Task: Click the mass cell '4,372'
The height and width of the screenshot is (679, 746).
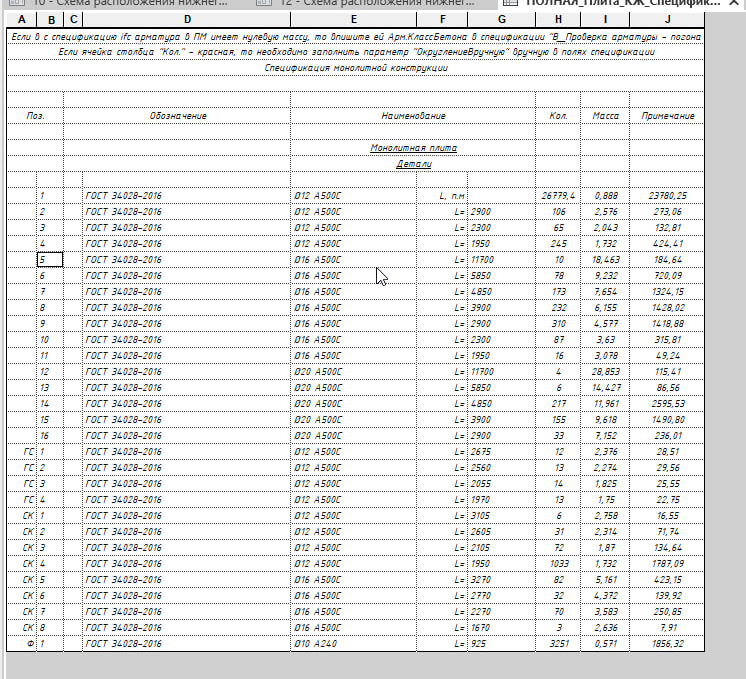Action: click(x=605, y=596)
